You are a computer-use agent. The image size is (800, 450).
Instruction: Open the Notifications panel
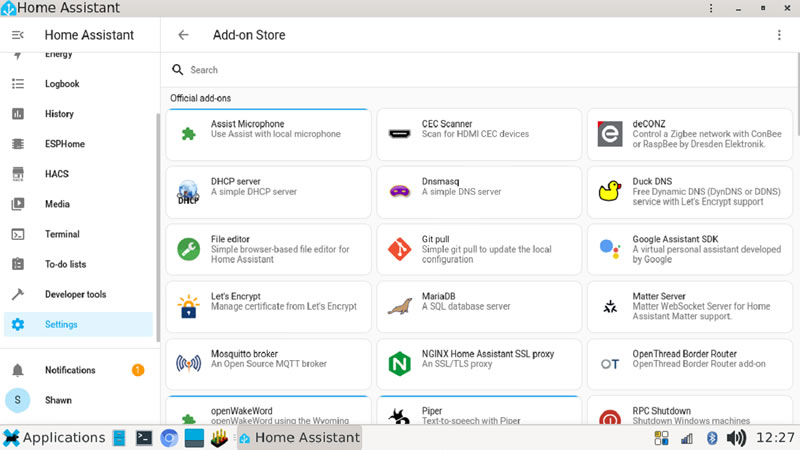click(70, 370)
